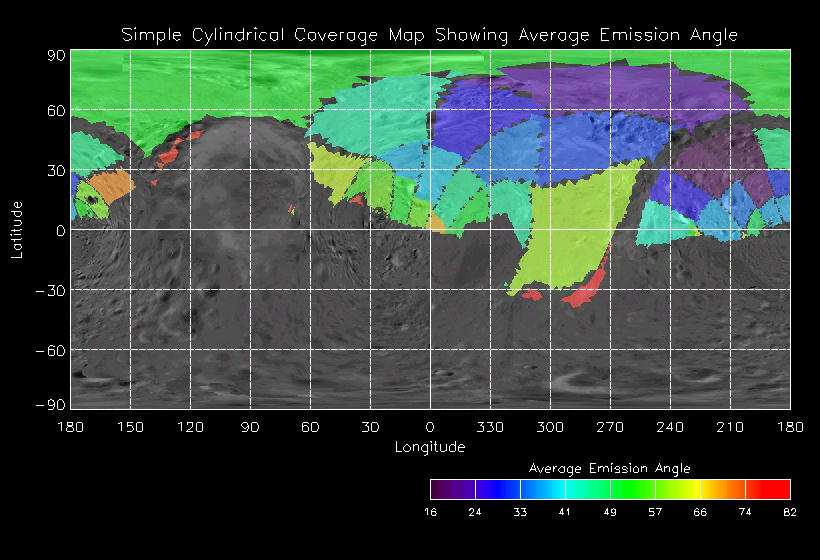Click the longitude tick label 120
Screen dimensions: 820x560
pyautogui.click(x=190, y=427)
